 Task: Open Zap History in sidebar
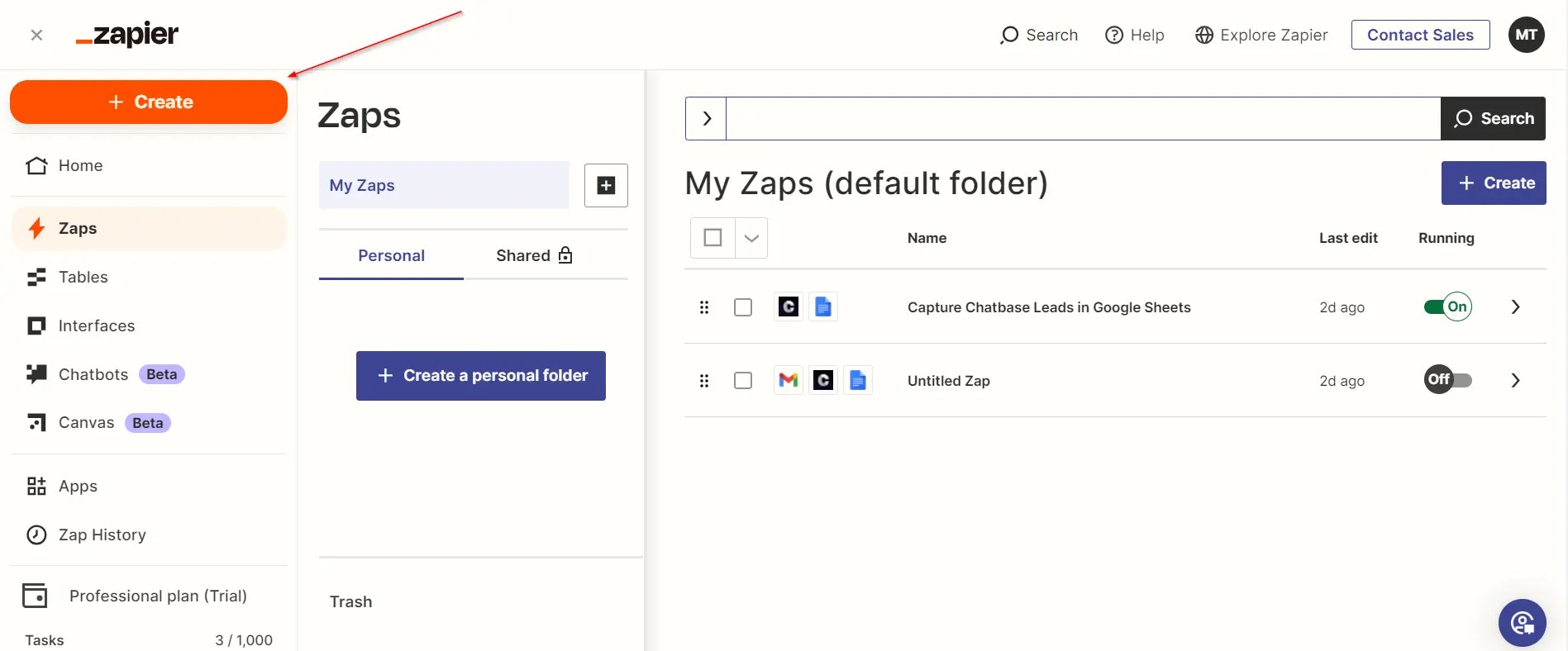[102, 535]
